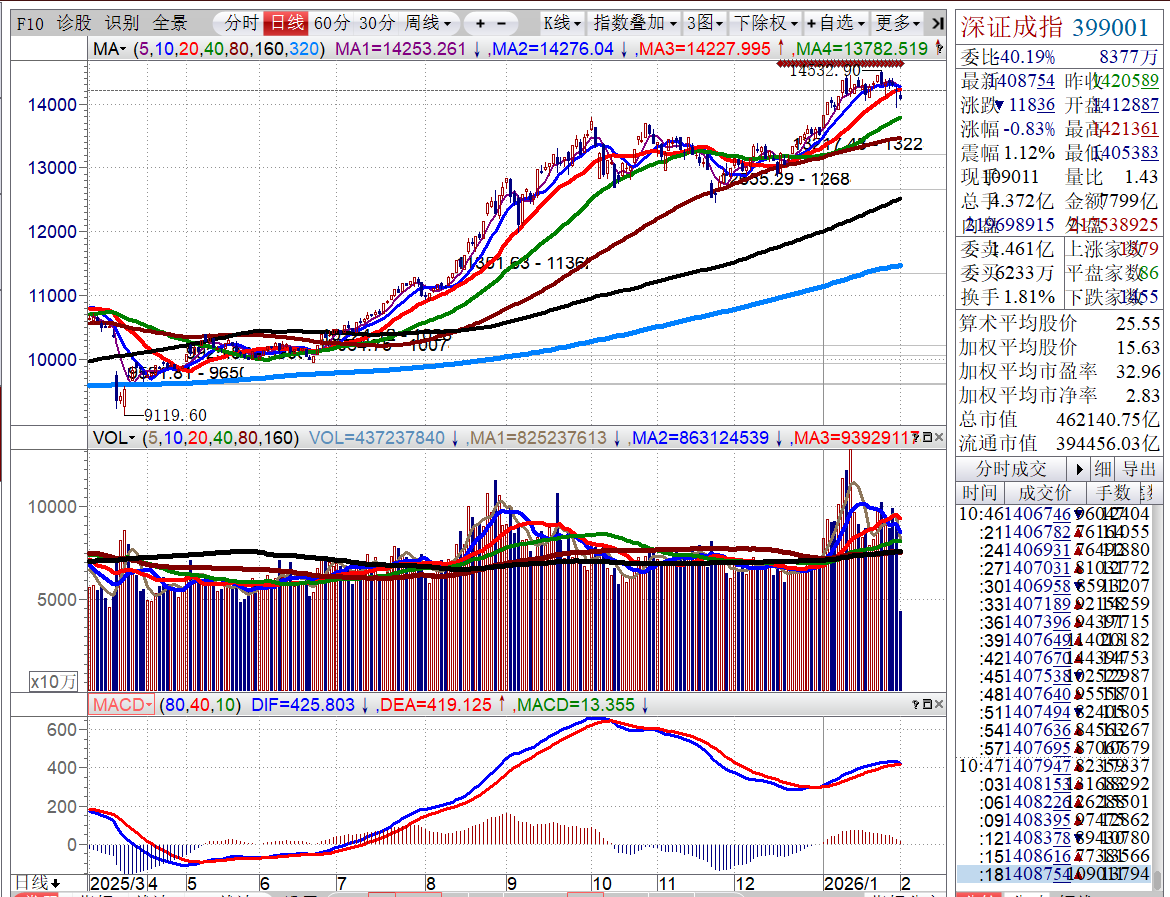Select the 30分 period chart
The width and height of the screenshot is (1170, 897).
376,23
